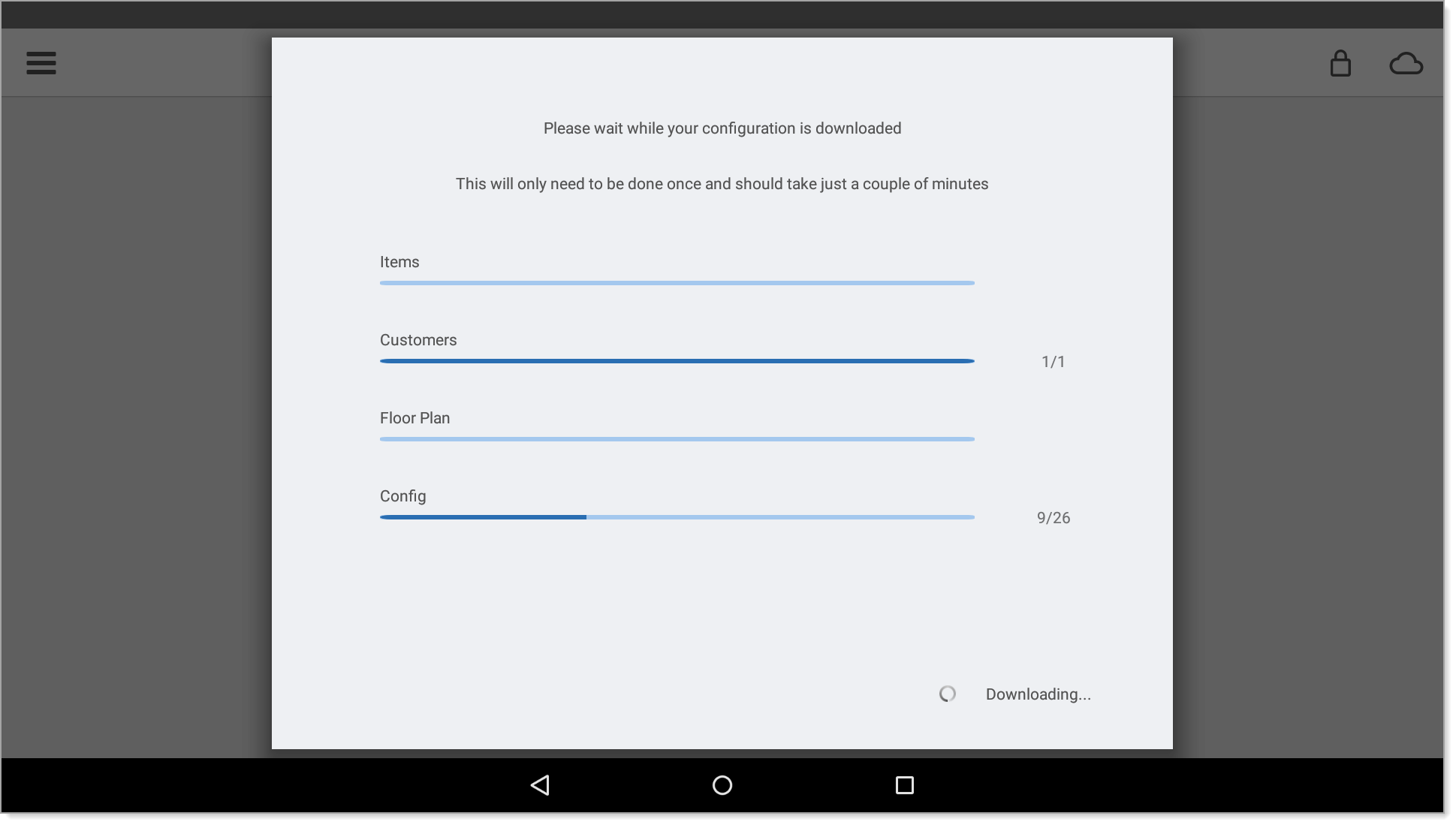Click the loading spinner next to Downloading
1456x825 pixels.
(x=947, y=693)
